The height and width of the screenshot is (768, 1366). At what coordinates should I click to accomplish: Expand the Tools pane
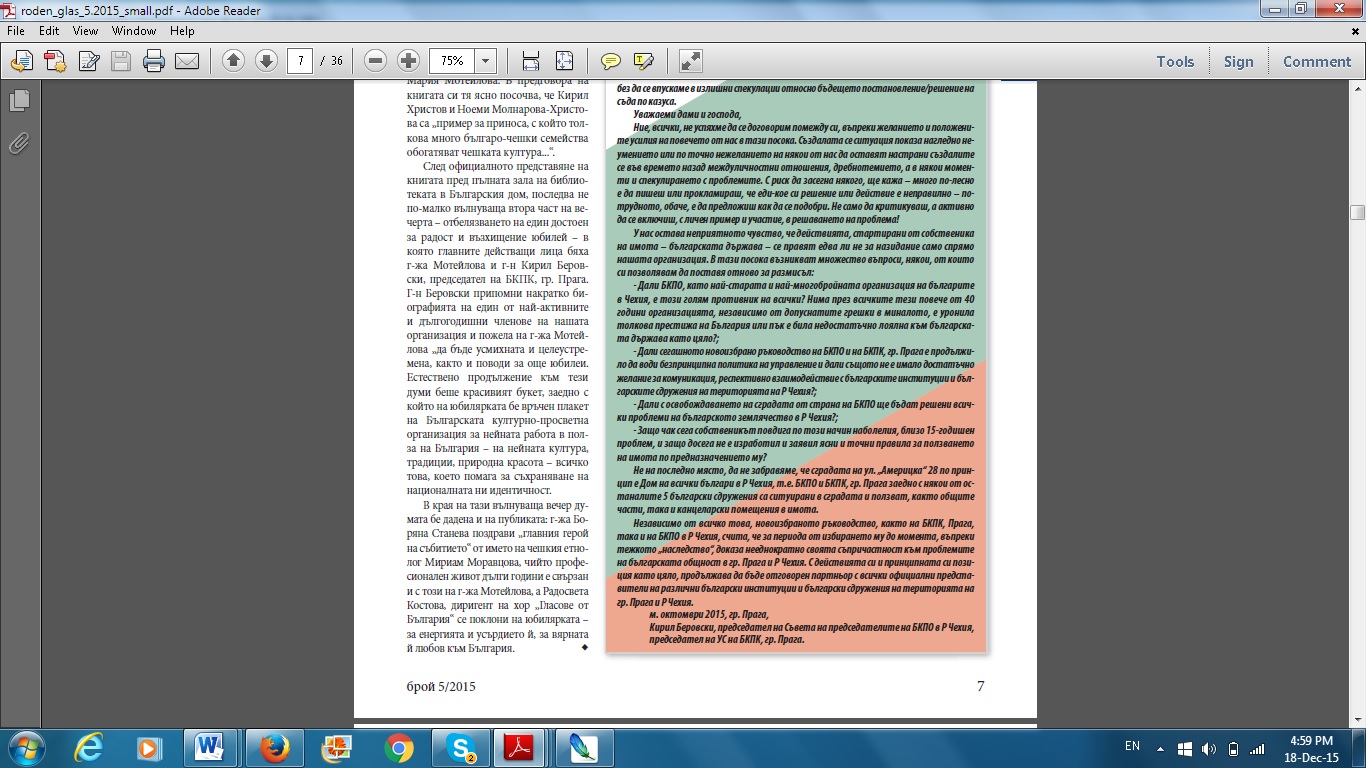click(1175, 61)
